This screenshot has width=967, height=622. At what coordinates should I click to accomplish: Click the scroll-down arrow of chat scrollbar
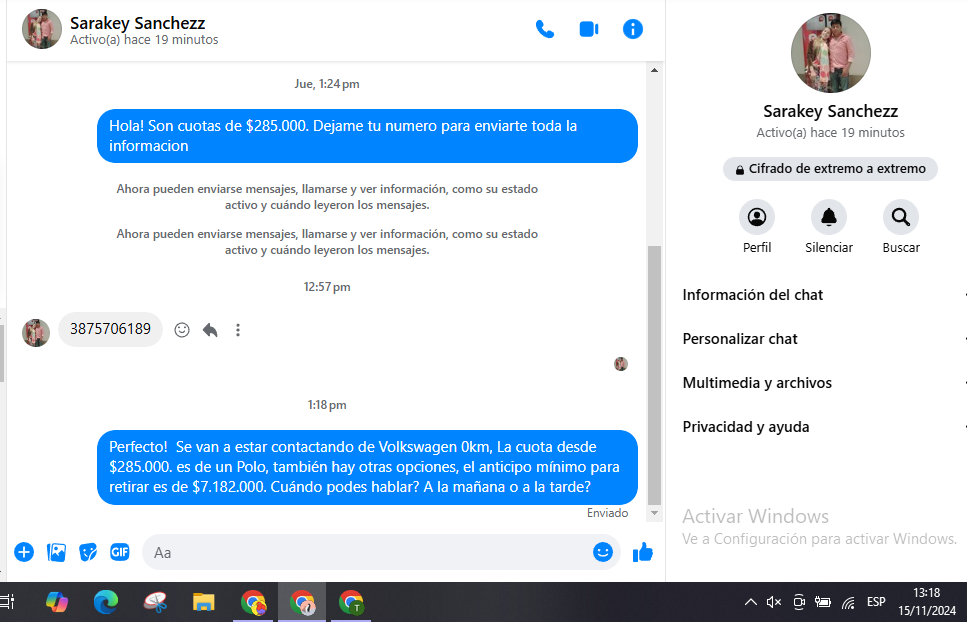click(654, 513)
